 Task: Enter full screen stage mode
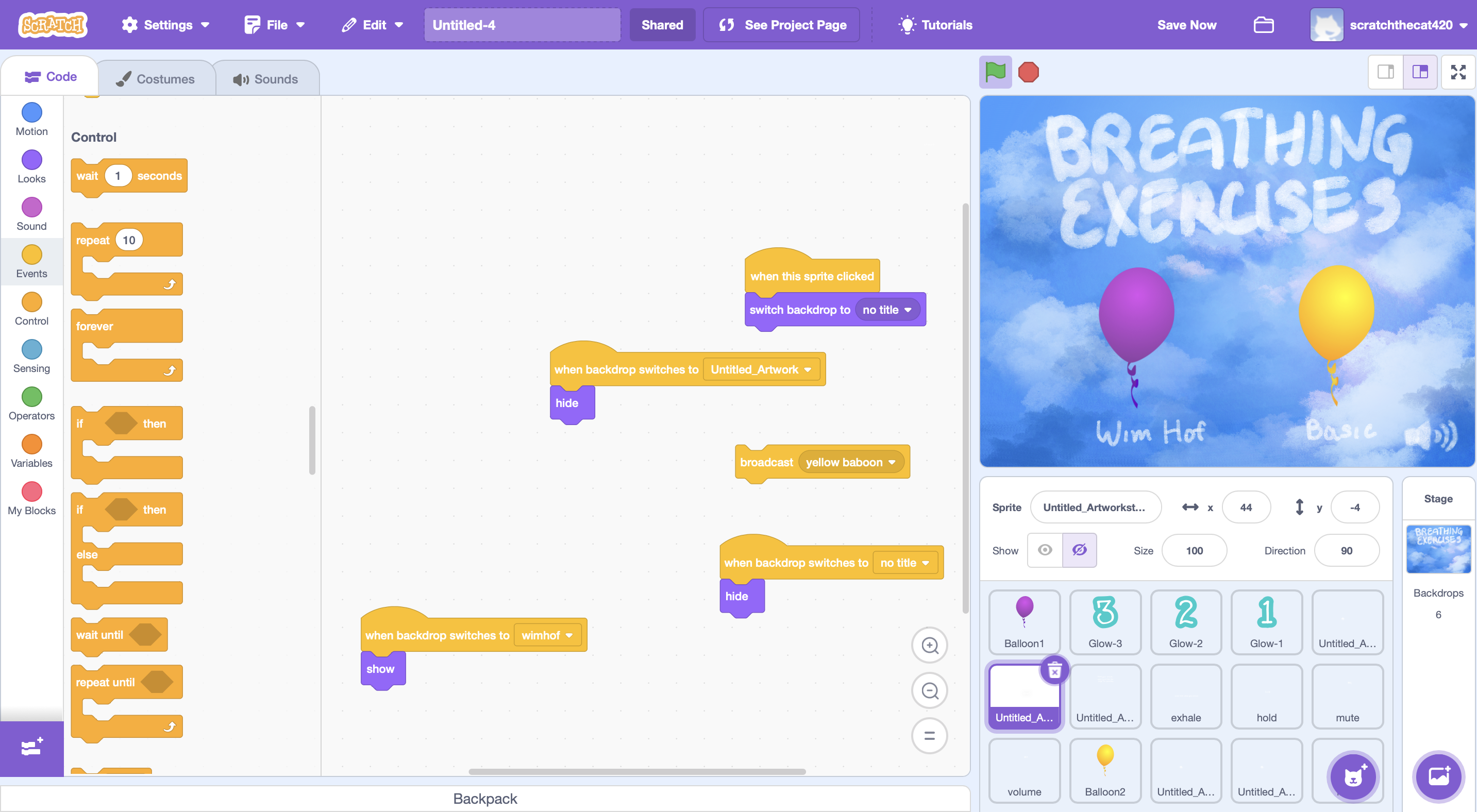coord(1457,72)
